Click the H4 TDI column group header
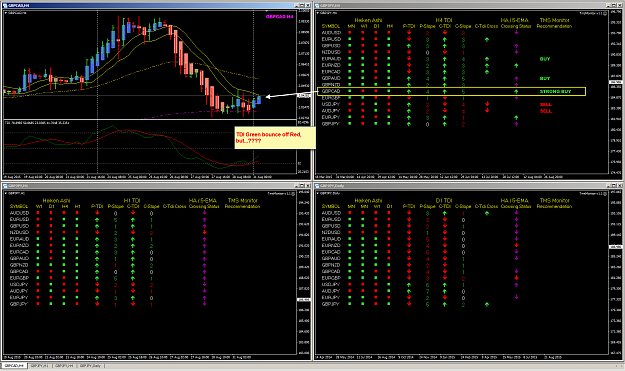625x371 pixels. [x=444, y=20]
